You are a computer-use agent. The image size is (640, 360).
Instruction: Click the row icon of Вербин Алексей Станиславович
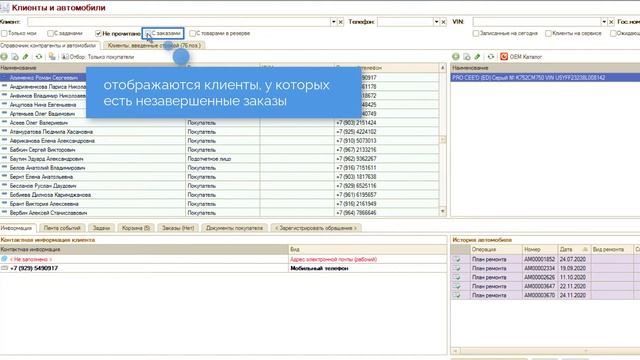(4, 213)
